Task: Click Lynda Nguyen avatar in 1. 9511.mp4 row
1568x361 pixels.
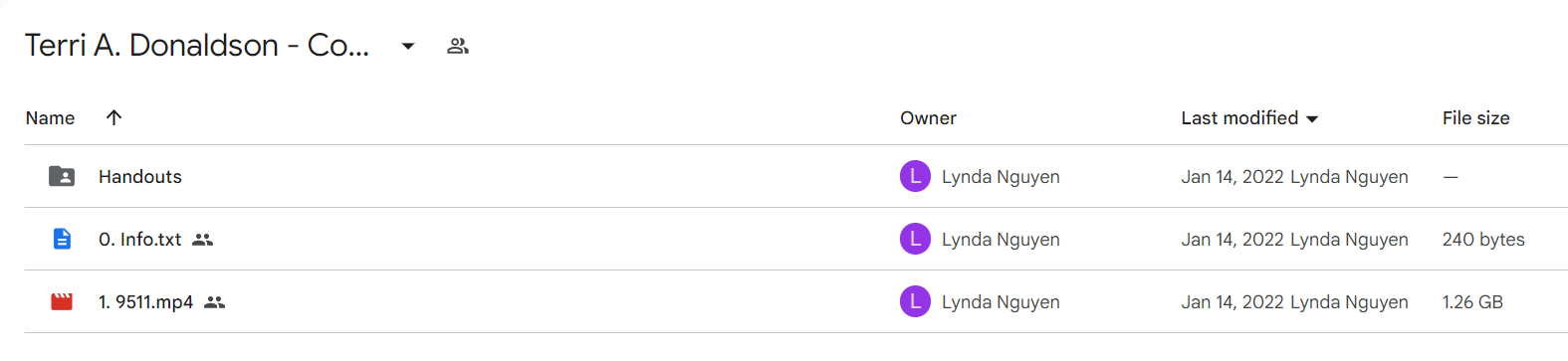Action: point(915,301)
